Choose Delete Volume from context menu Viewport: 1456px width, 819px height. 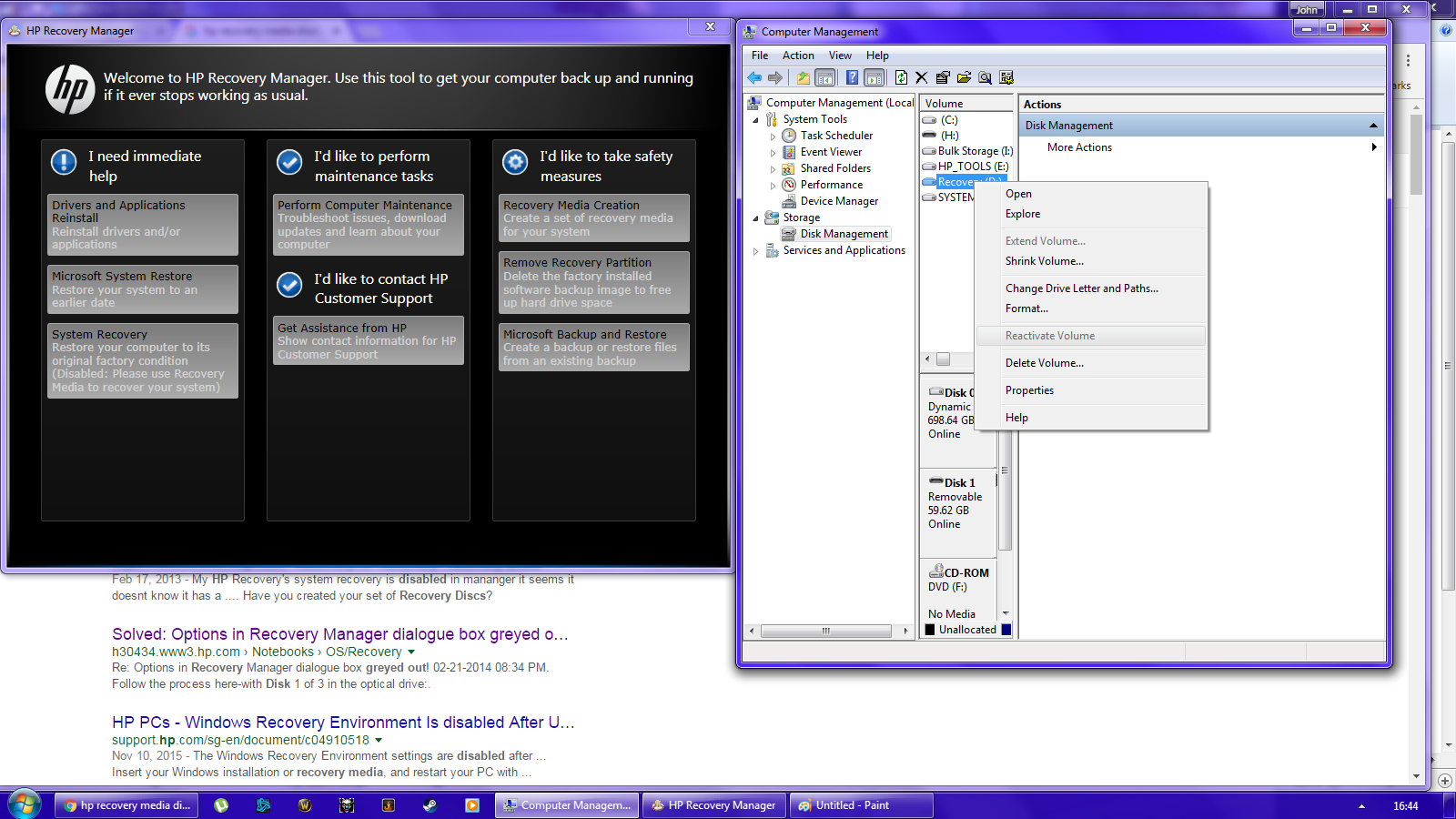1091,363
